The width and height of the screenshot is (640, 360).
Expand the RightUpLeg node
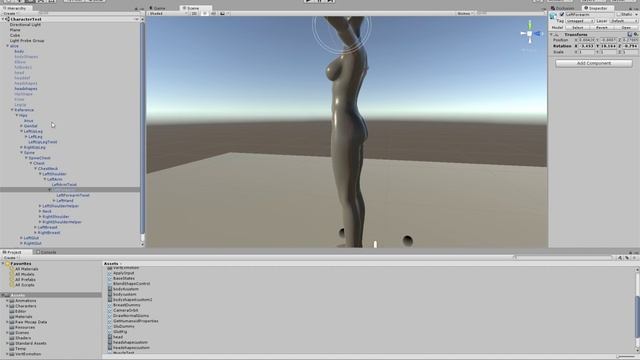point(21,147)
